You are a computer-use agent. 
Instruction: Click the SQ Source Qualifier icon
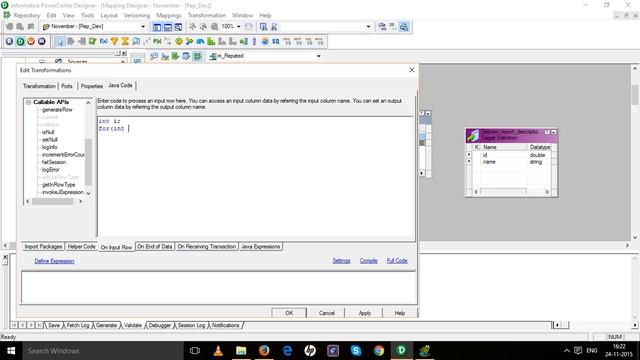click(276, 41)
